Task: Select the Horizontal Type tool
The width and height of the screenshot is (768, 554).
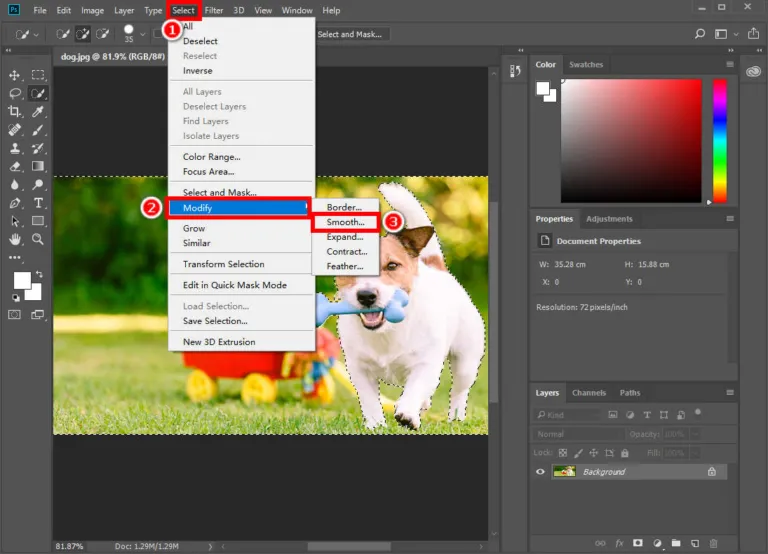Action: coord(38,203)
